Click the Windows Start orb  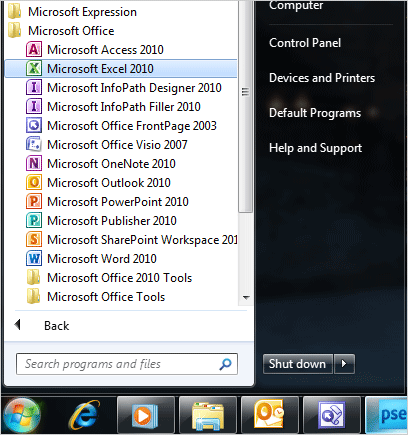23,415
